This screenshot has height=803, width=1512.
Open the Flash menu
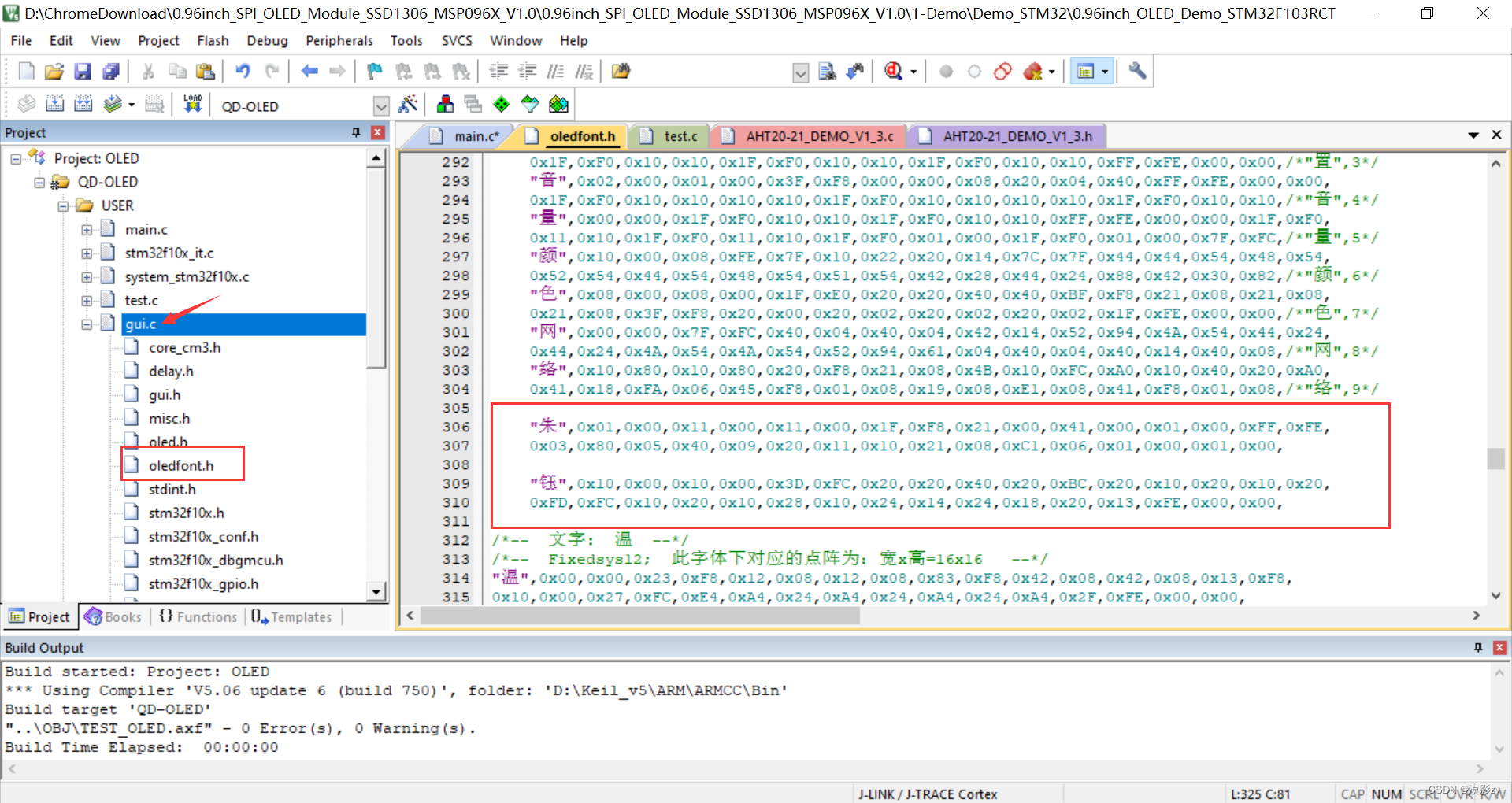coord(213,40)
